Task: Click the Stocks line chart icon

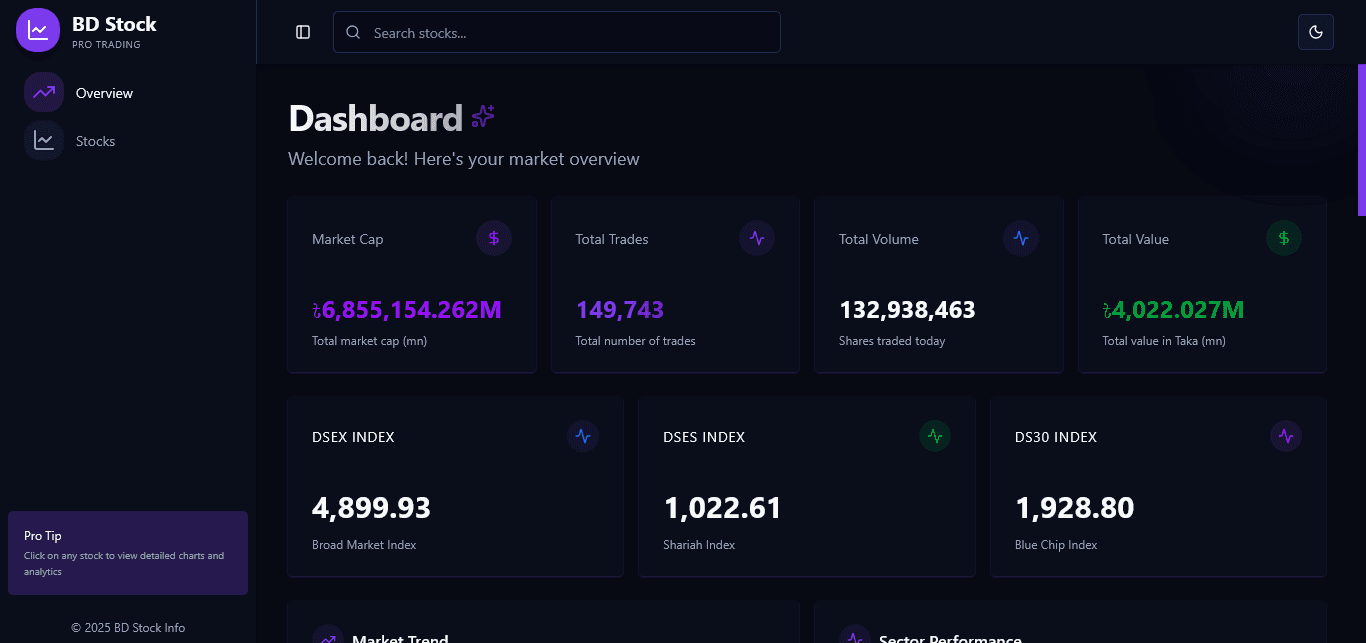Action: click(x=44, y=140)
